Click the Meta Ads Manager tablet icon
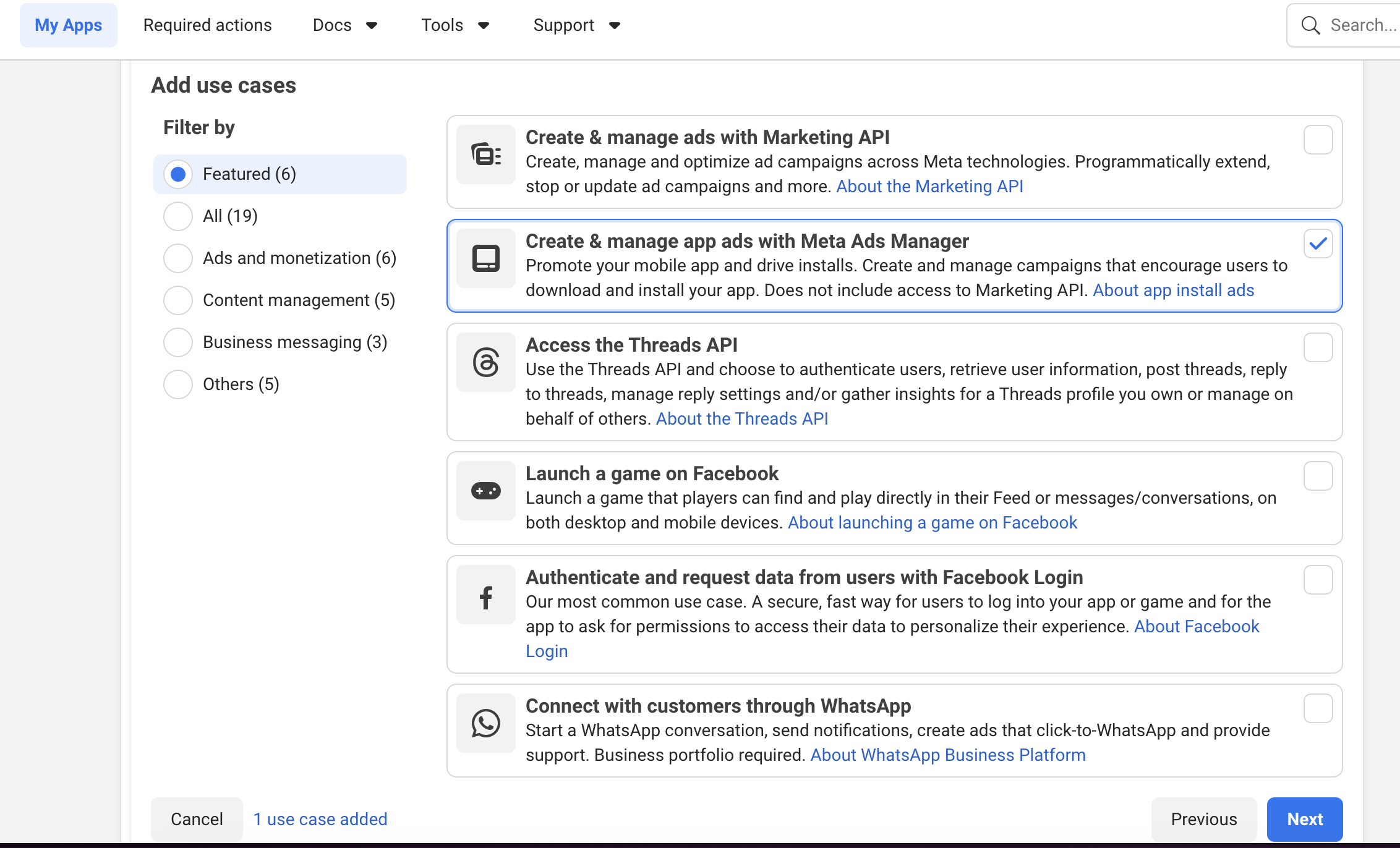This screenshot has width=1400, height=848. point(486,258)
